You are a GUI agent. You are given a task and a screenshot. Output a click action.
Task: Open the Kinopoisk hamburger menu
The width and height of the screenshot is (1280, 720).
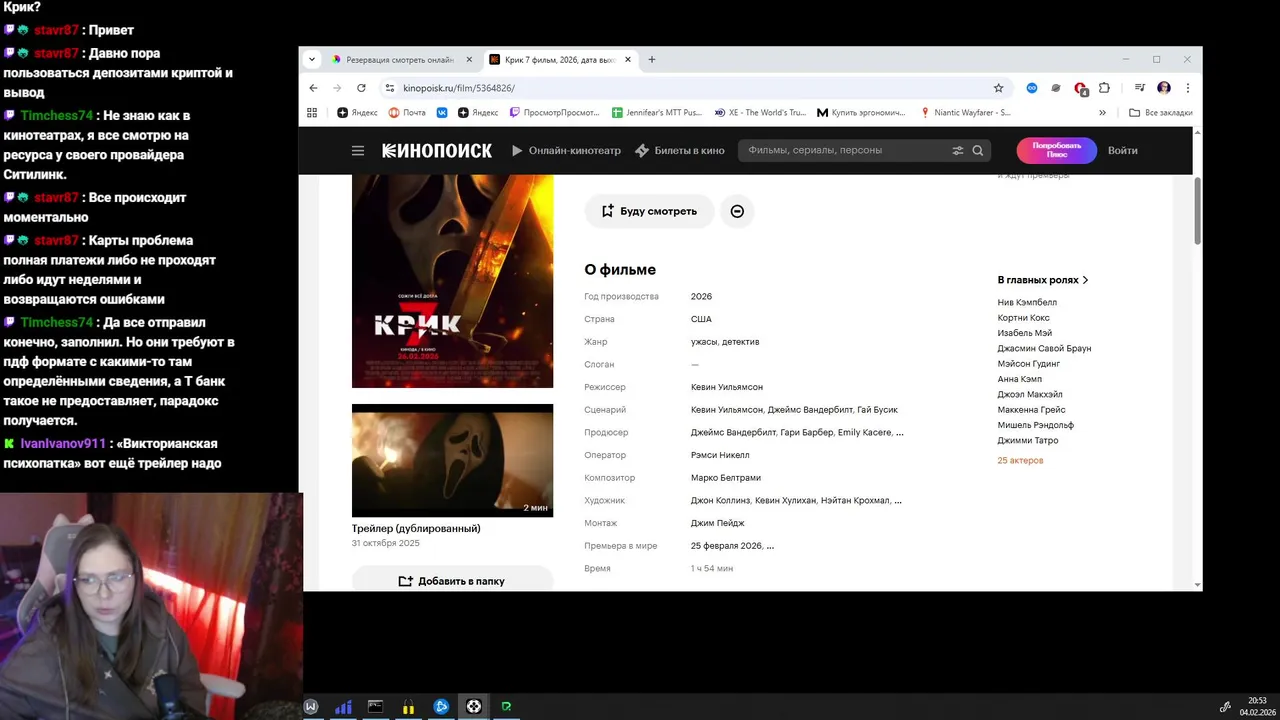358,151
